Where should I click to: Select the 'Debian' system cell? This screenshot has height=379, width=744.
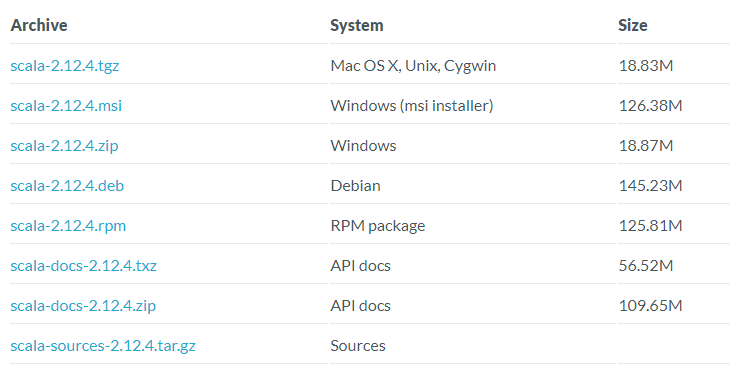pyautogui.click(x=355, y=185)
